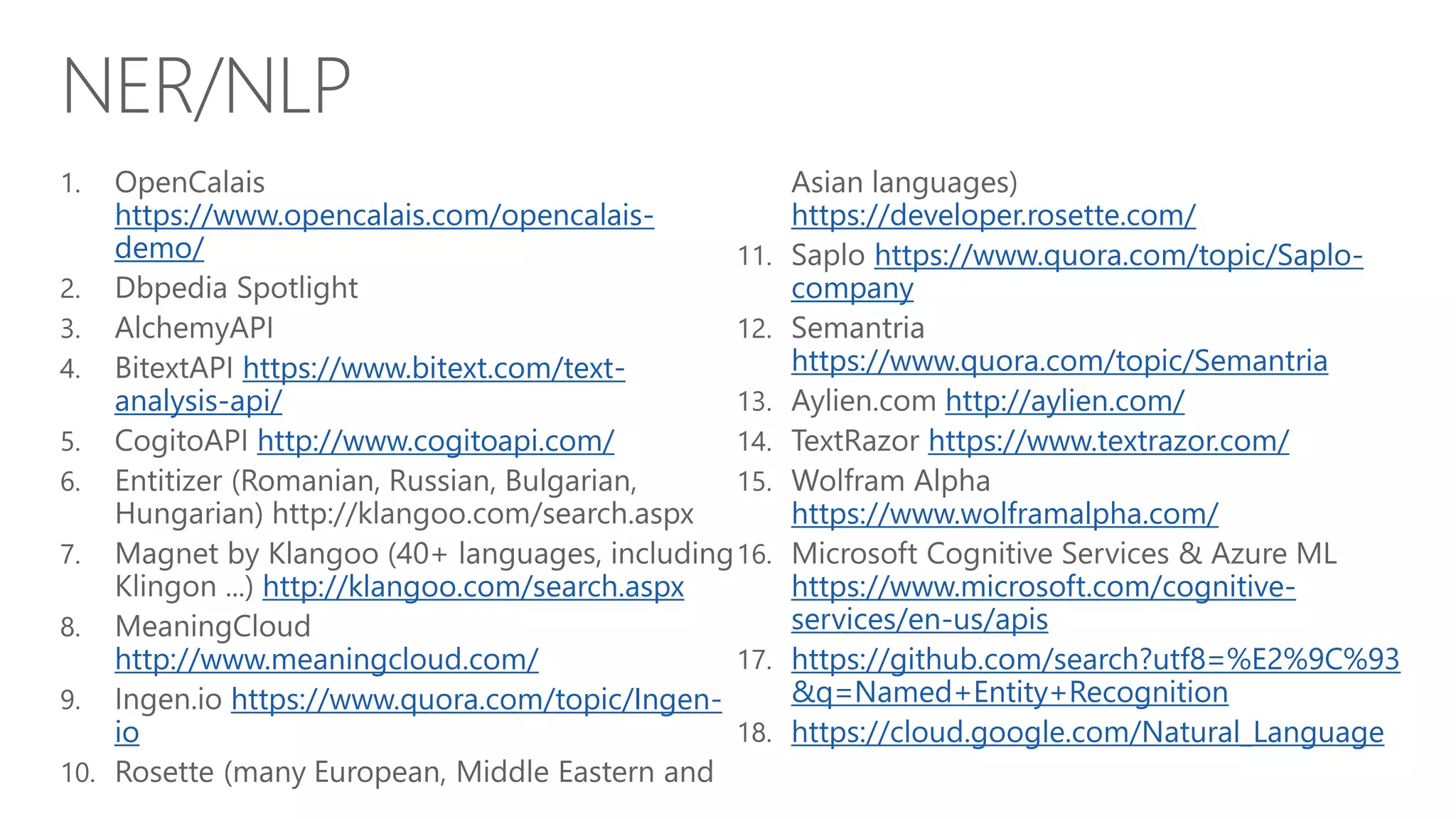This screenshot has height=819, width=1456.
Task: Open the cloud.google.com Natural_Language link
Action: click(x=1088, y=733)
